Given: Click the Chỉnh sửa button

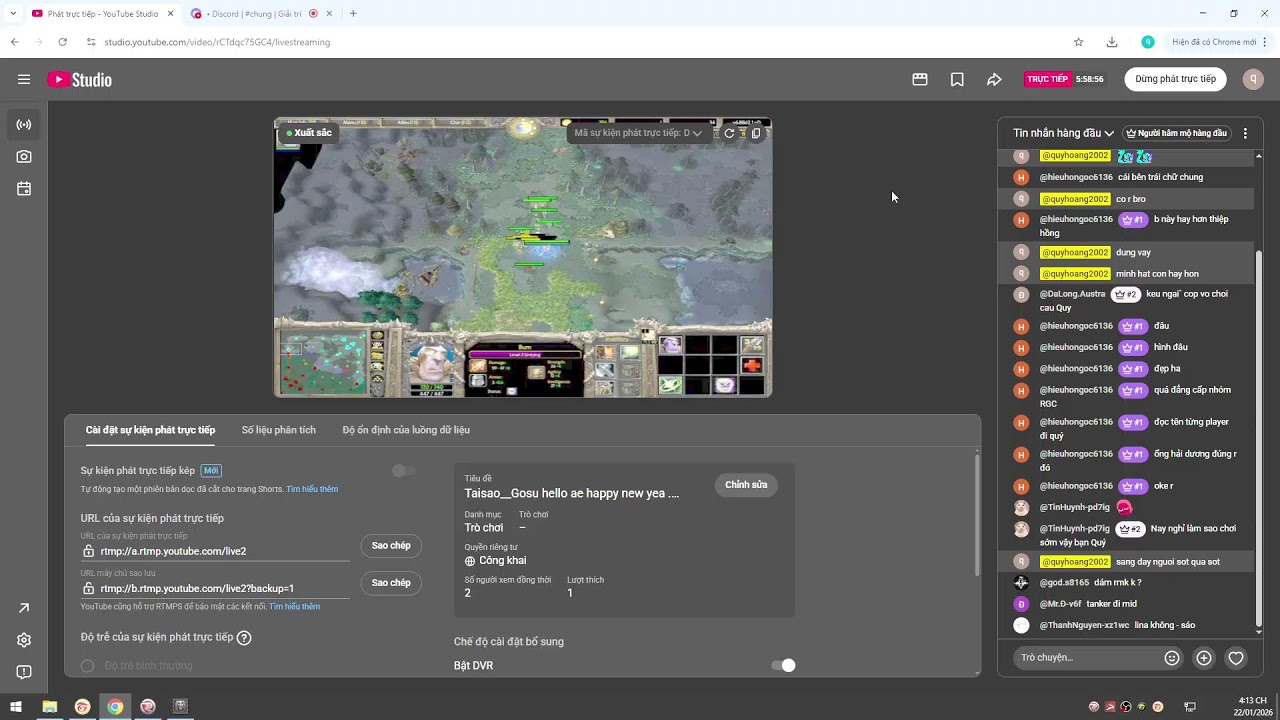Looking at the screenshot, I should (x=746, y=485).
